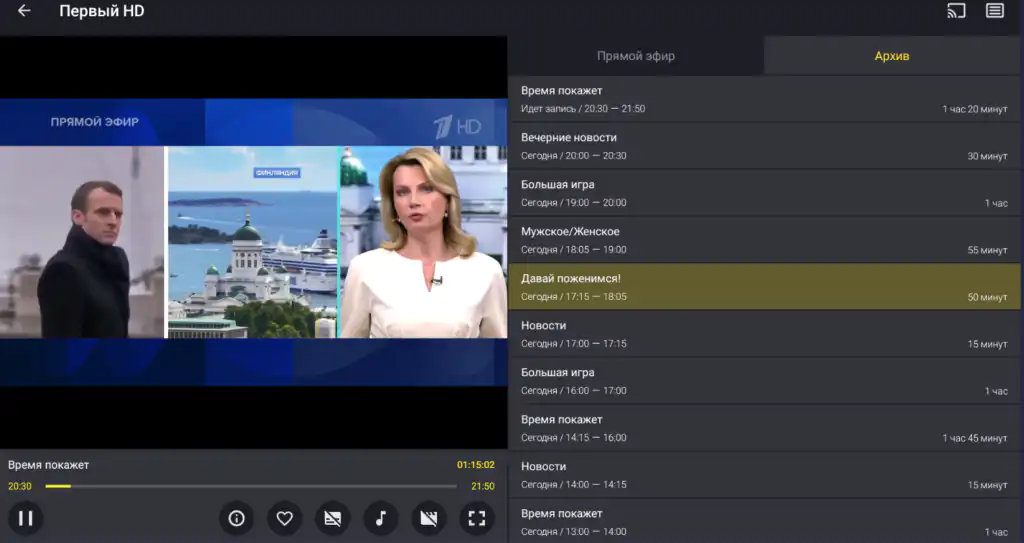The image size is (1024, 543).
Task: Open Новости 17:00 — 17:15 entry
Action: [x=764, y=334]
